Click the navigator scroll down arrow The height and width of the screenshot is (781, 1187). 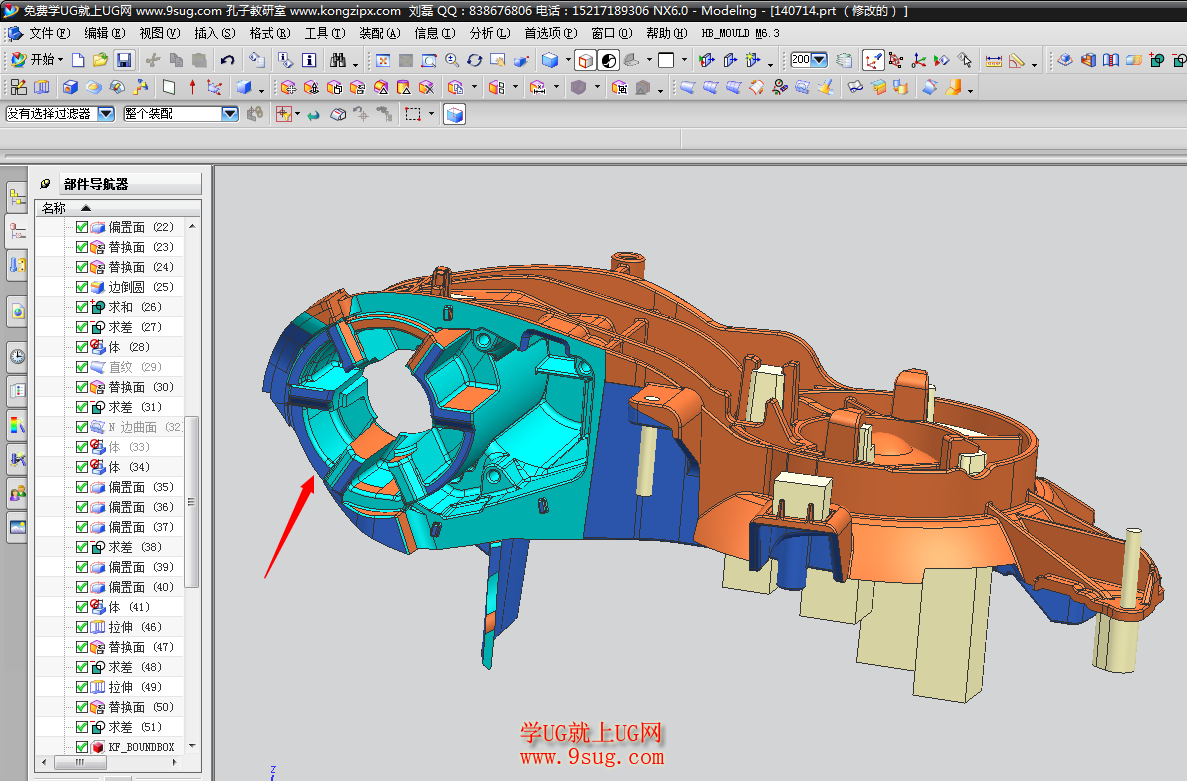[192, 746]
